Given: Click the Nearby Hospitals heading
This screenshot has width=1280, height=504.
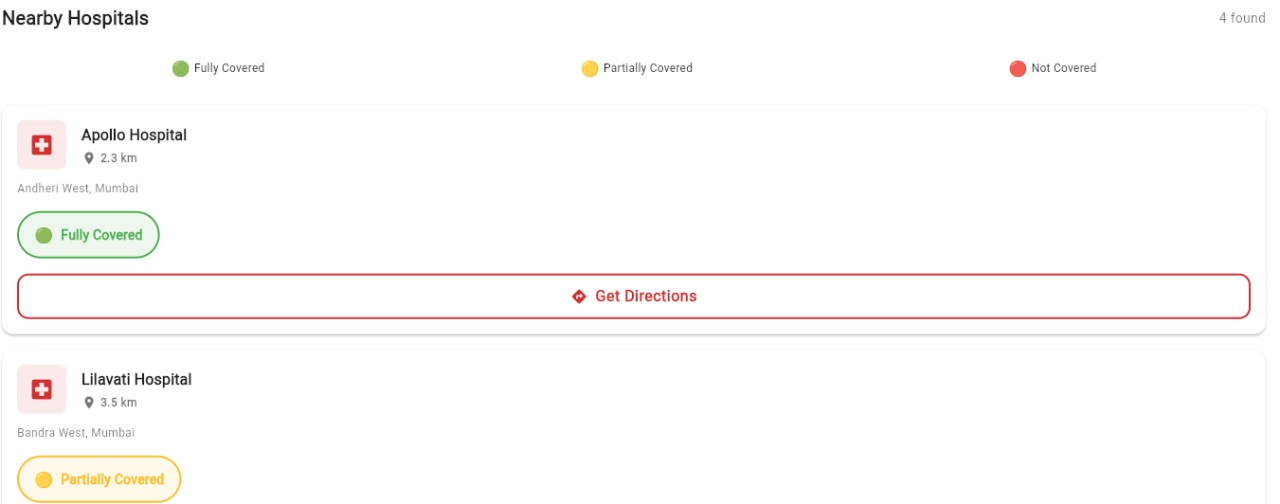Looking at the screenshot, I should [75, 18].
